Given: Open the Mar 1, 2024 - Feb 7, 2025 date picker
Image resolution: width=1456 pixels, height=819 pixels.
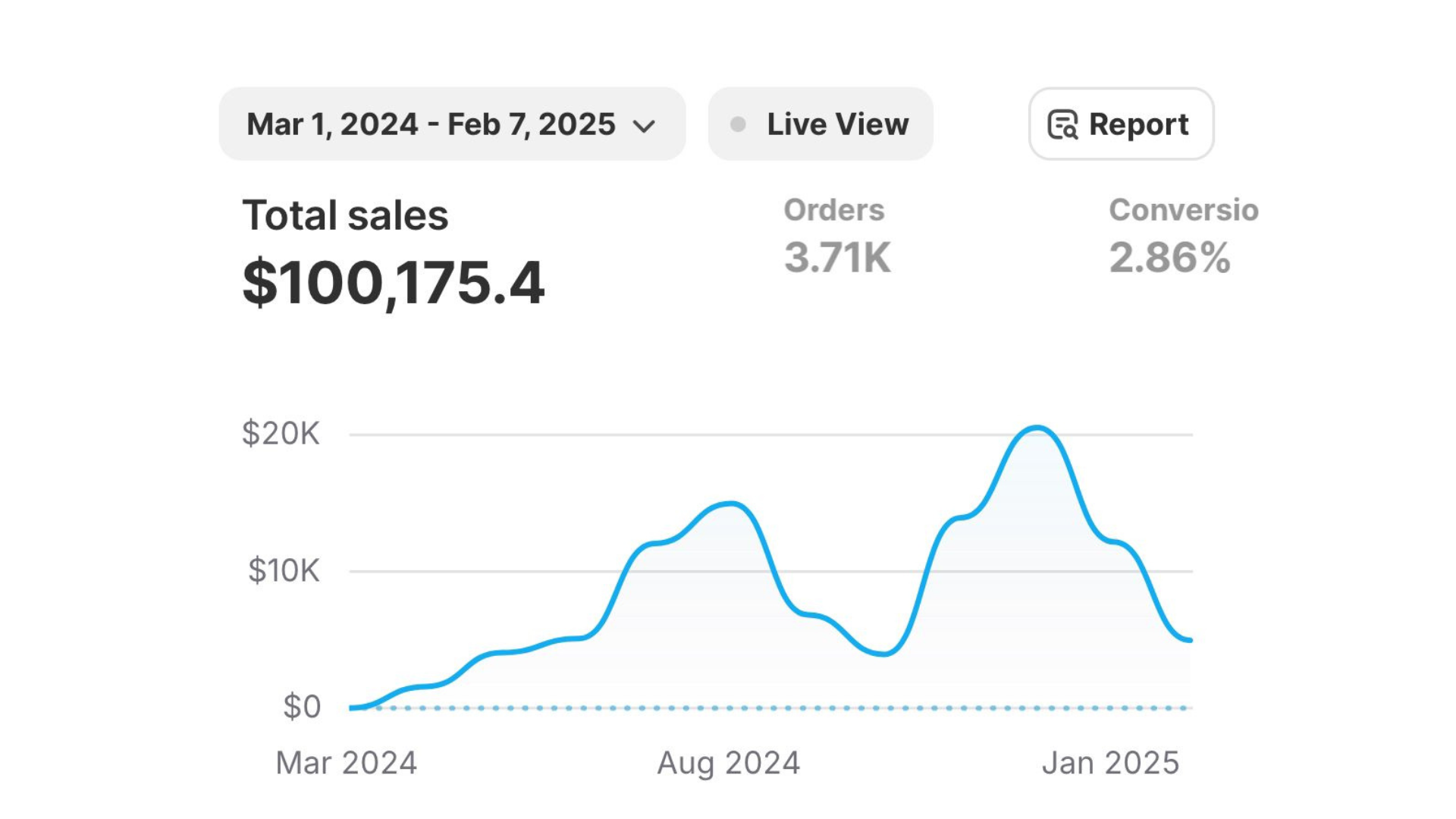Looking at the screenshot, I should point(431,124).
